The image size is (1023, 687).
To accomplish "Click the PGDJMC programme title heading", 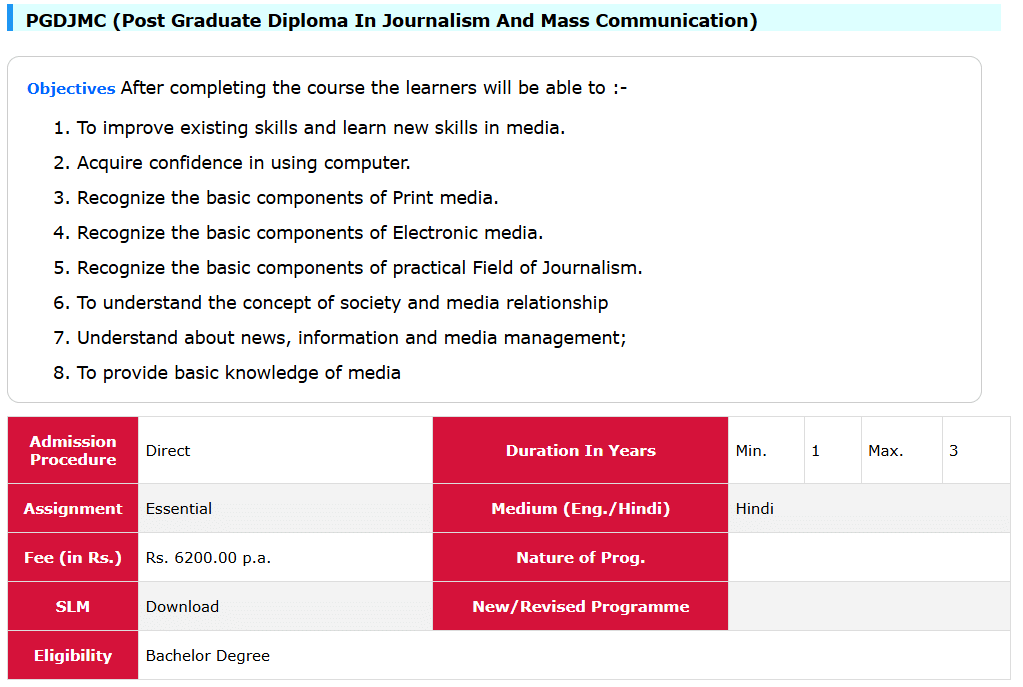I will [x=391, y=20].
